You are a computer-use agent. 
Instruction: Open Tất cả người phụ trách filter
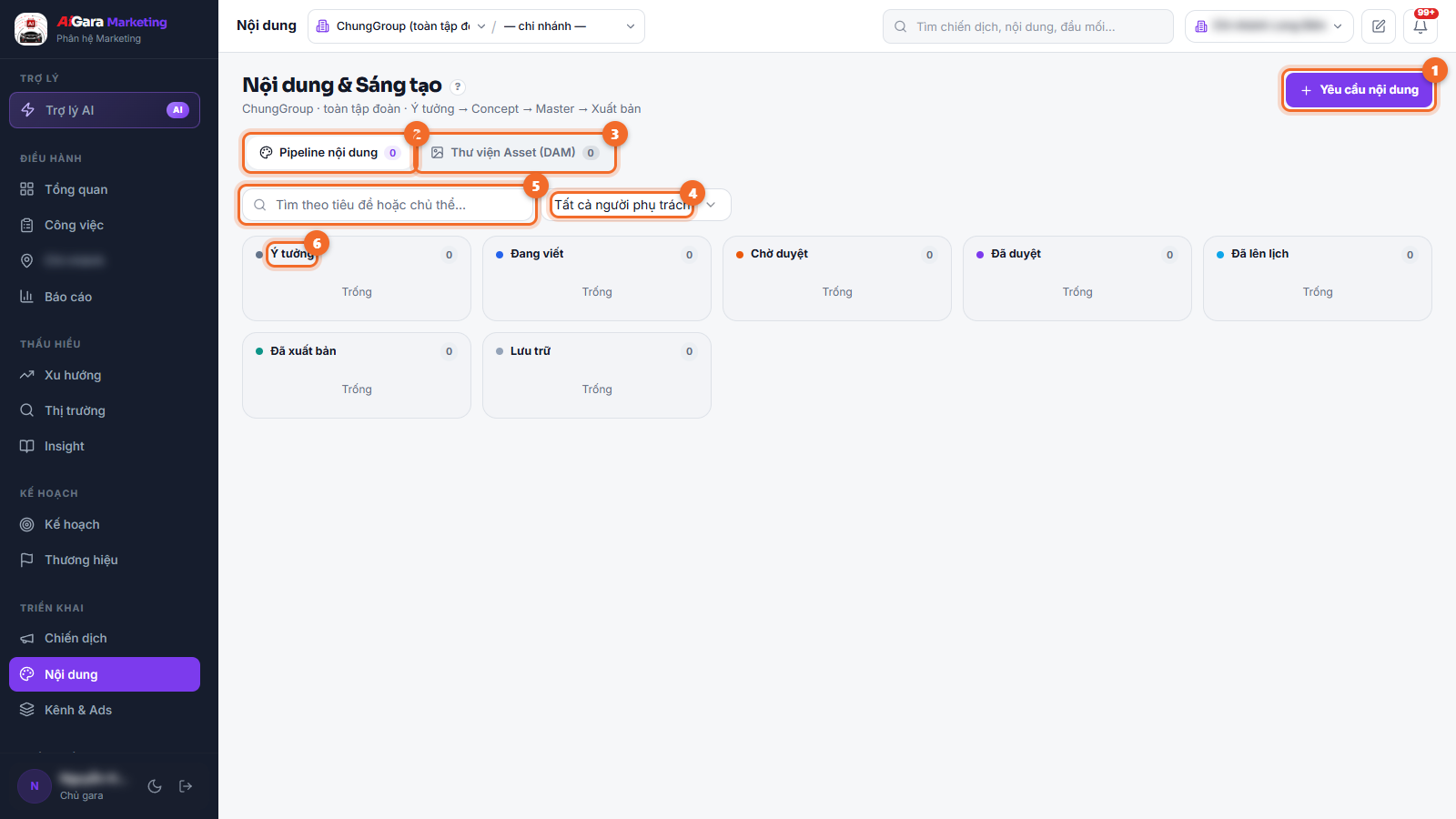[639, 205]
